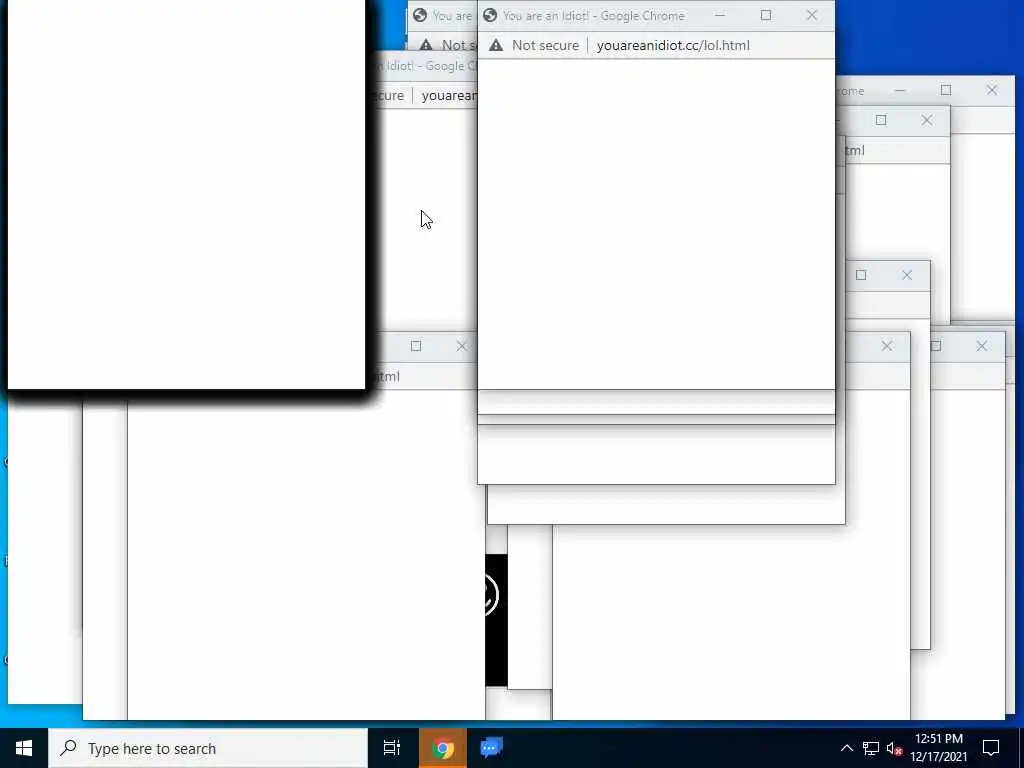The image size is (1024, 768).
Task: Click the warning triangle beside 'Not secure' in the lol.html window
Action: coord(496,45)
